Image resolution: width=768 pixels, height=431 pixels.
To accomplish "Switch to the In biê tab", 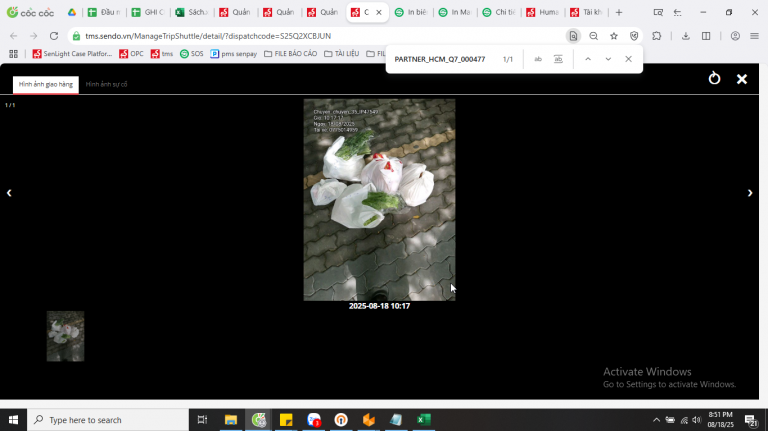I will click(410, 12).
